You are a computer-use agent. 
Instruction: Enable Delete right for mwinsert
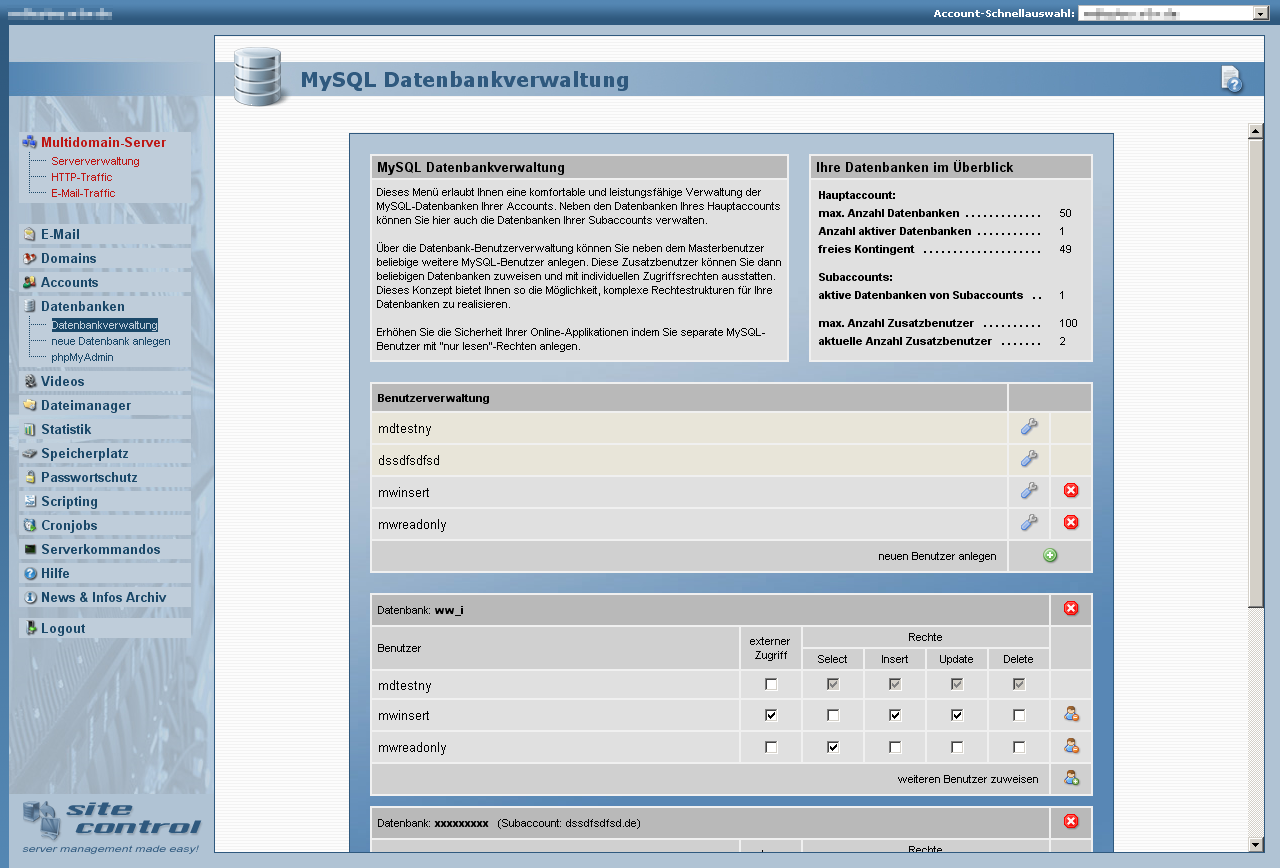pyautogui.click(x=1019, y=716)
